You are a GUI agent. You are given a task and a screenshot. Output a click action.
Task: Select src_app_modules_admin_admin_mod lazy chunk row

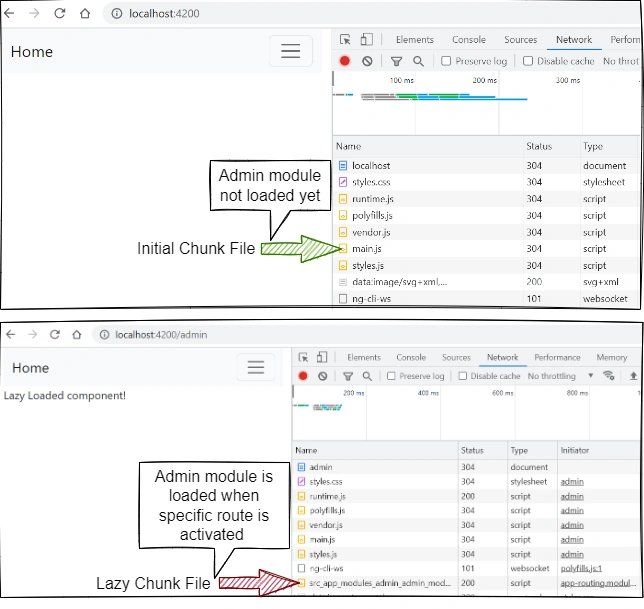coord(466,583)
